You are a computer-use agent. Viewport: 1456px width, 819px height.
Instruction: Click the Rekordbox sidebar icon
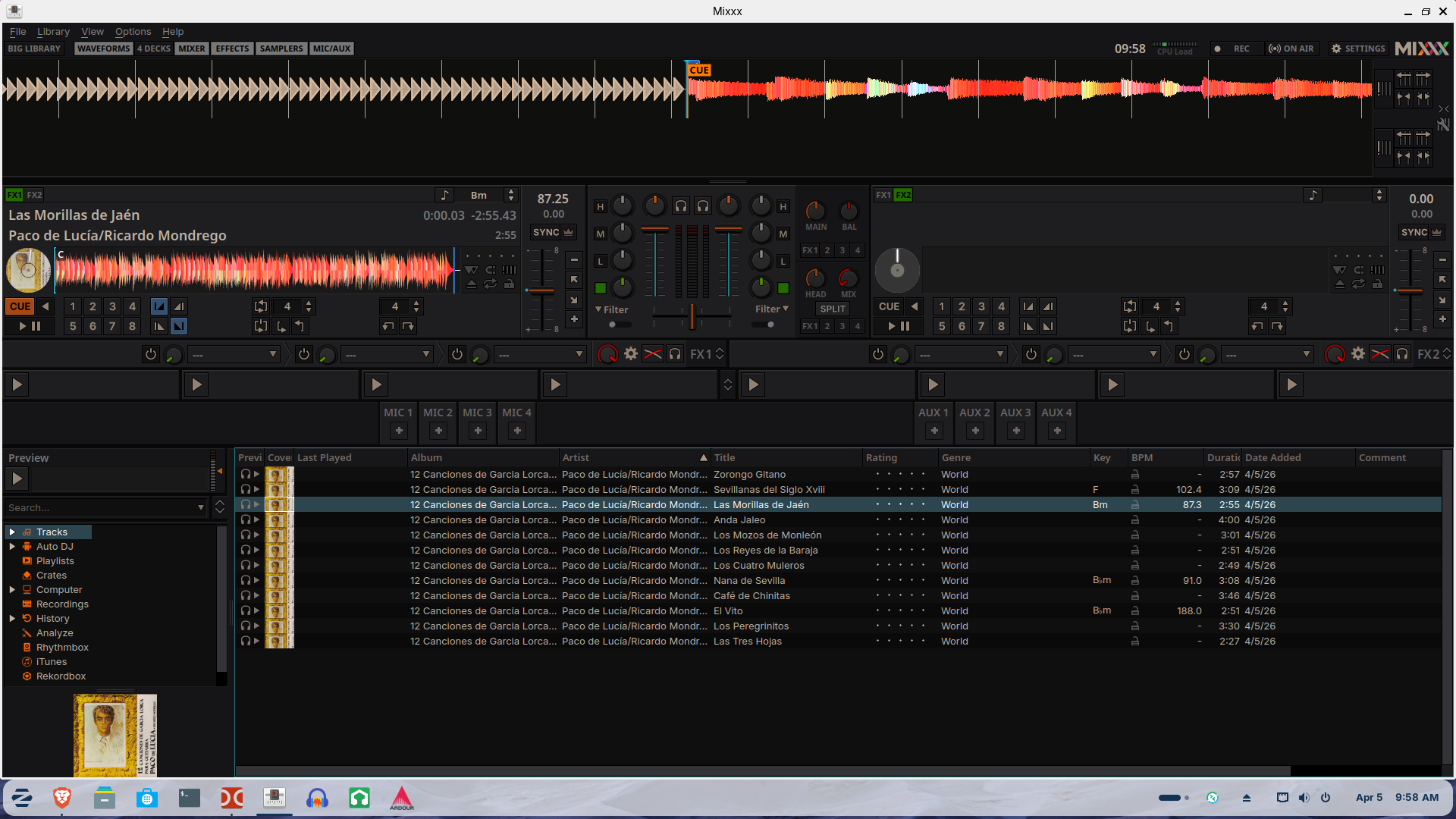pos(27,676)
